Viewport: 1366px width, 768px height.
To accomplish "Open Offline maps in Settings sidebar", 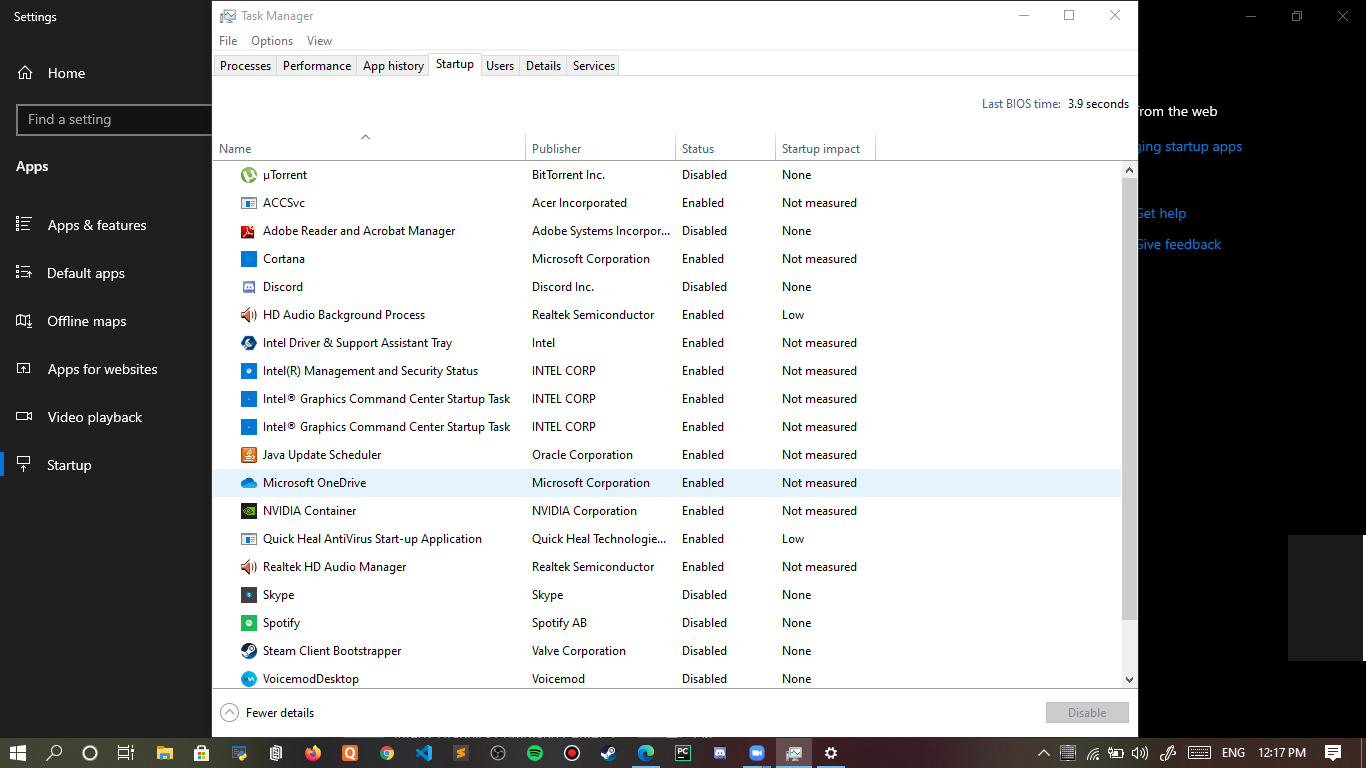I will pos(86,321).
